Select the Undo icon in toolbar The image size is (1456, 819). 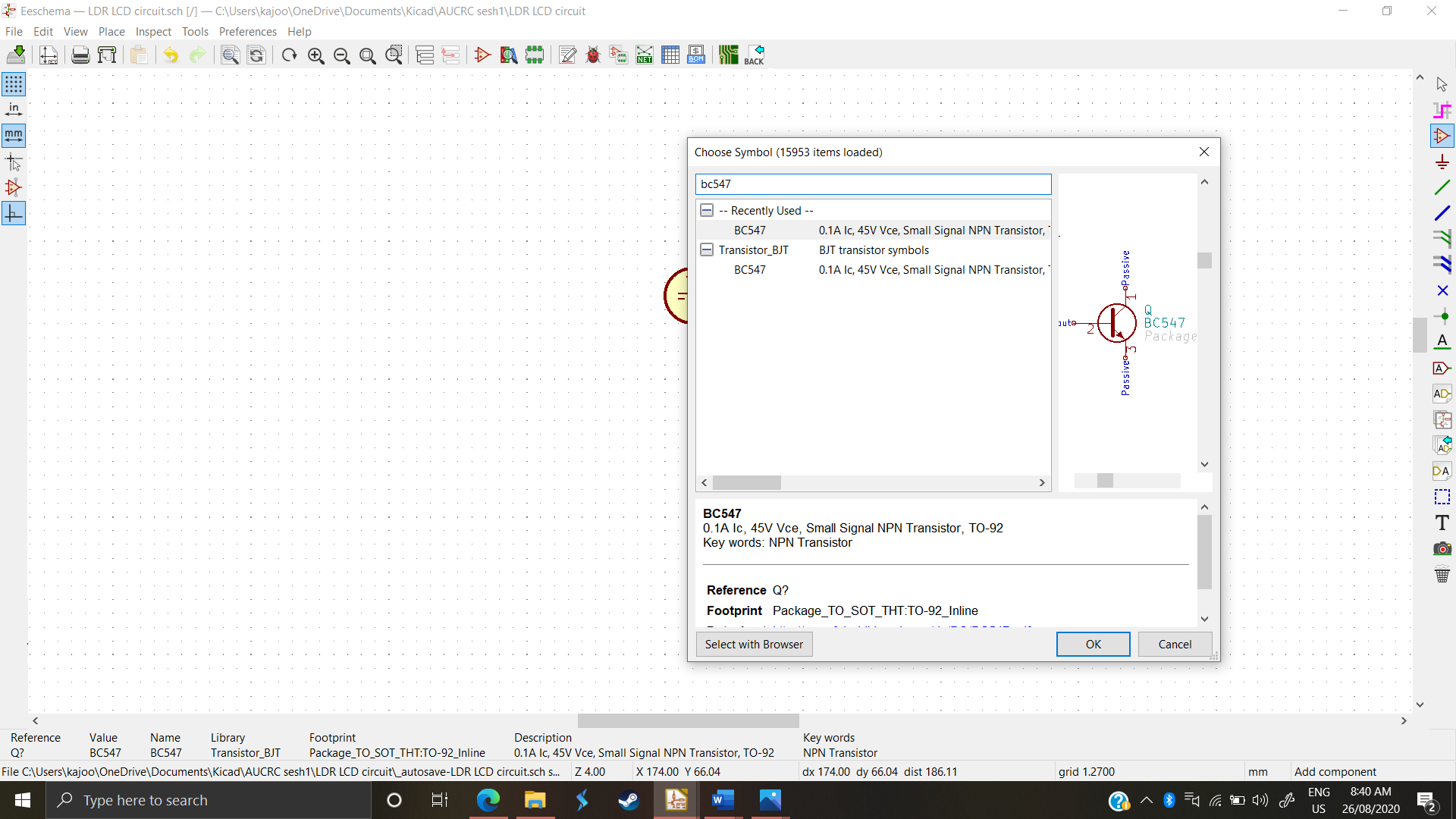coord(170,55)
